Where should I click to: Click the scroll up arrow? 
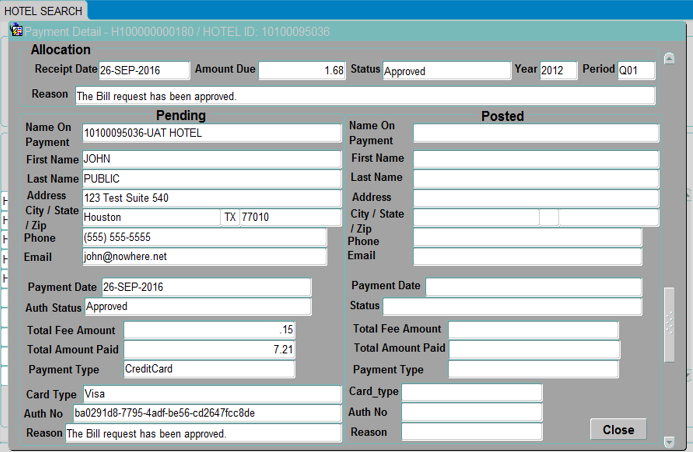click(x=669, y=59)
